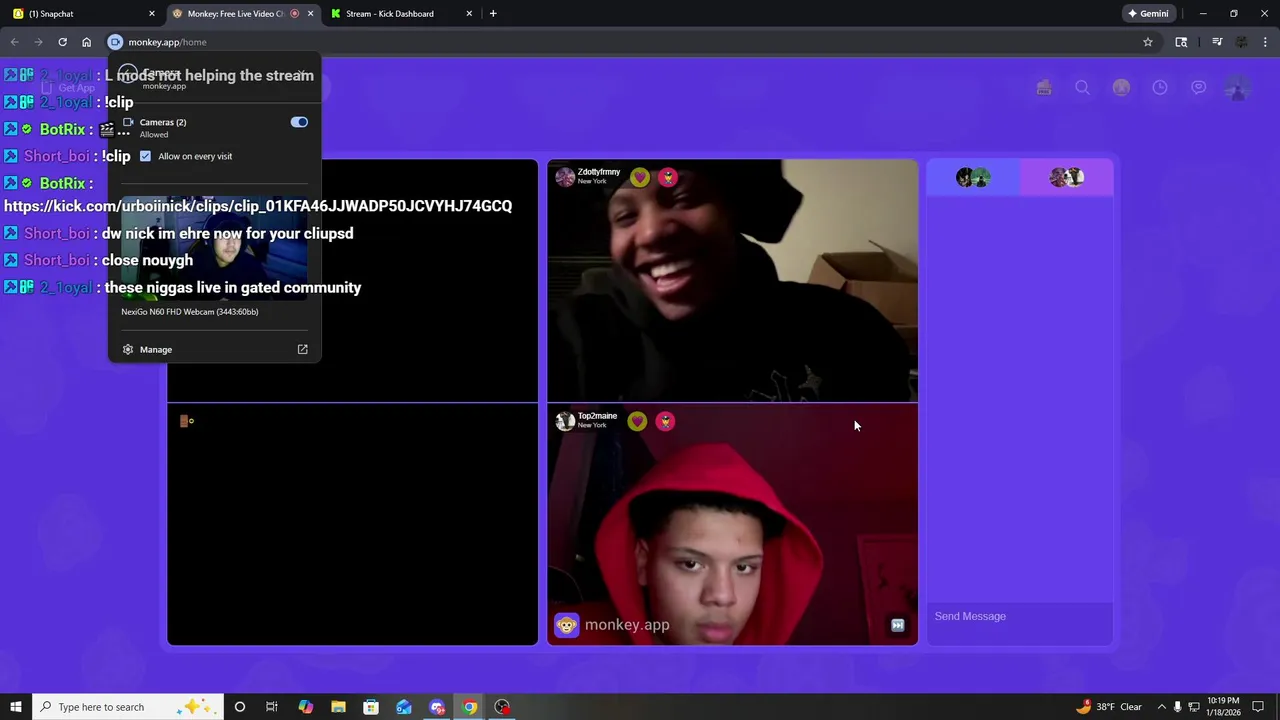Viewport: 1280px width, 720px height.
Task: Select the right pink pair chat tab
Action: pos(1066,177)
